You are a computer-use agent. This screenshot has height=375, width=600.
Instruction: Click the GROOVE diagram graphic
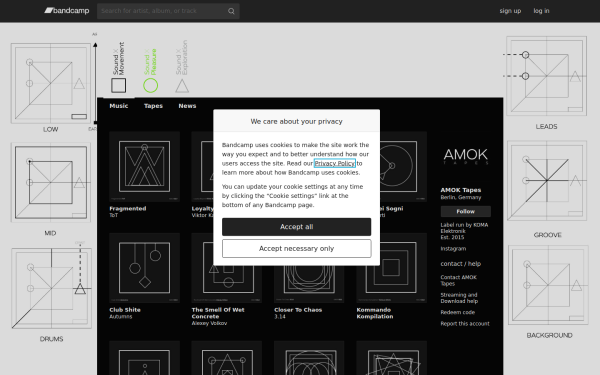[x=547, y=181]
